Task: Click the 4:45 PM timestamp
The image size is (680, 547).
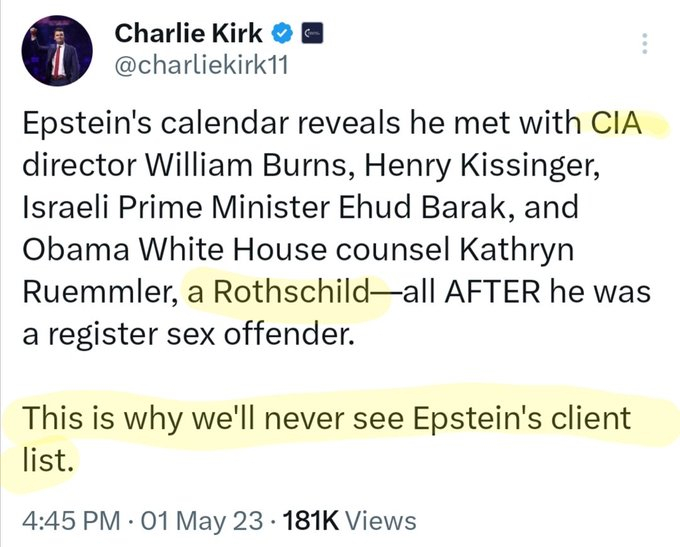Action: (66, 521)
